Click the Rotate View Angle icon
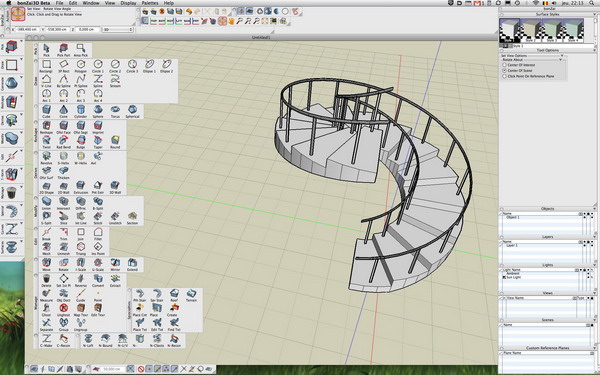Viewport: 600px width, 375px height. [x=18, y=14]
